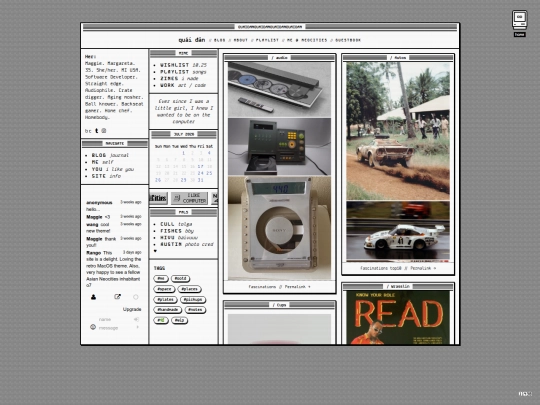Screen dimensions: 540x405
Task: Click the #handmade tag pill
Action: point(167,310)
